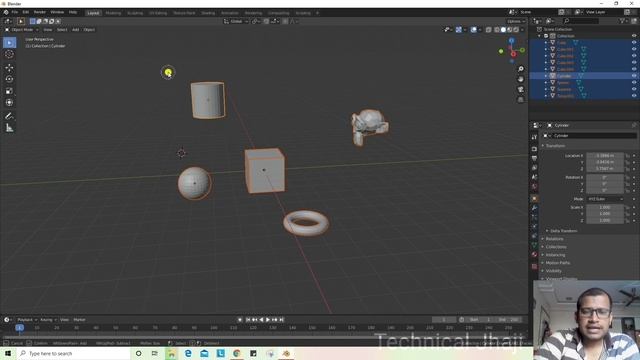Click the red X axis on navigation gizmo
This screenshot has width=640, height=360.
tap(513, 54)
